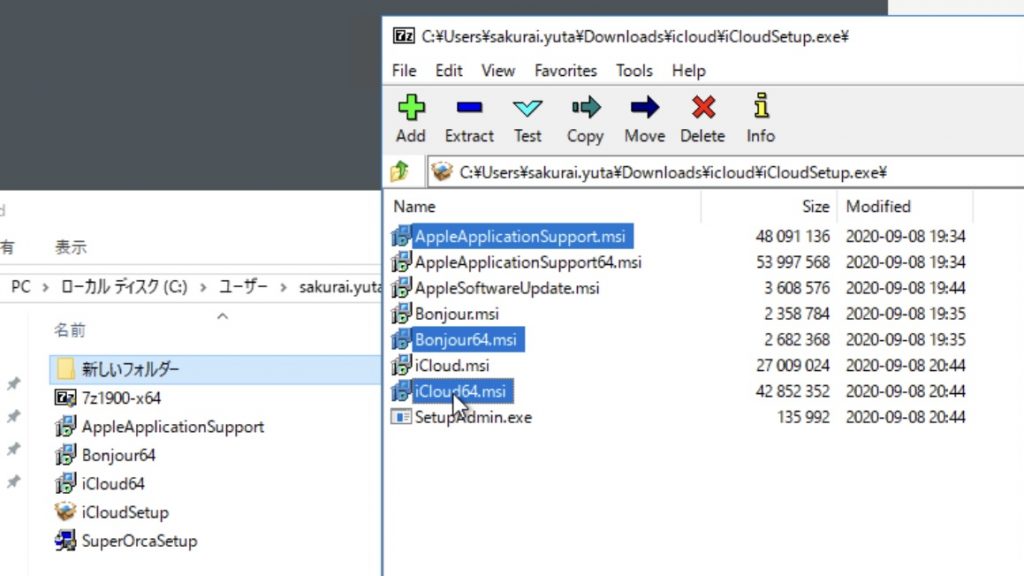Select the Bonjour64 file name in Explorer
The height and width of the screenshot is (576, 1024).
[118, 455]
